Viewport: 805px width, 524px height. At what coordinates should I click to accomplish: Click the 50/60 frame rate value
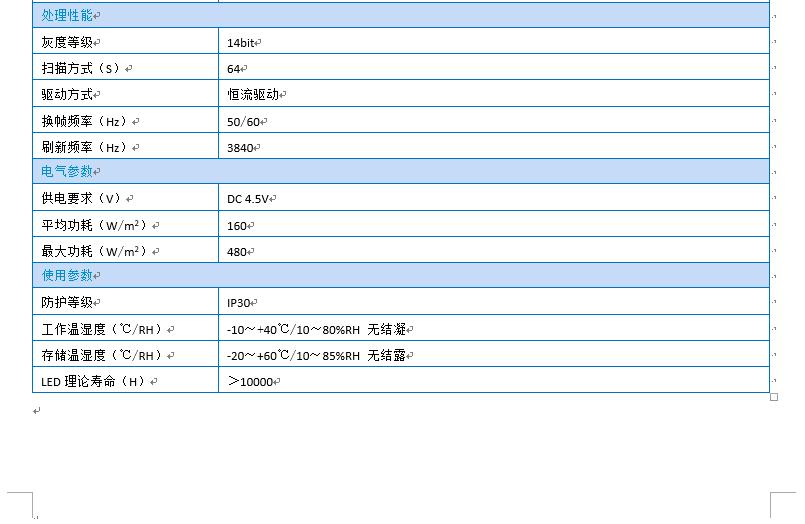[x=244, y=121]
